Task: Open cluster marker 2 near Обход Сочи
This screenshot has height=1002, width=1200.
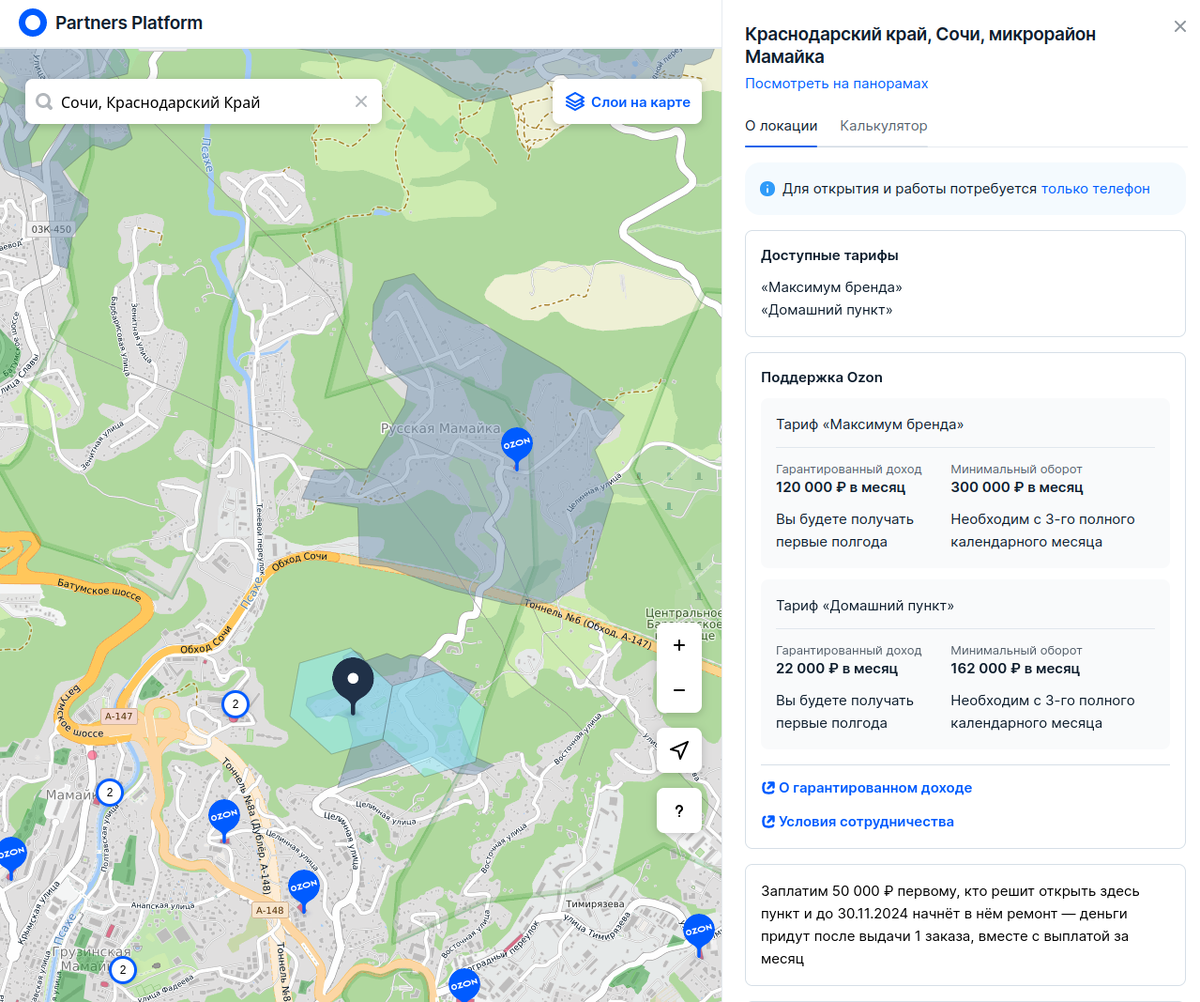Action: 234,704
